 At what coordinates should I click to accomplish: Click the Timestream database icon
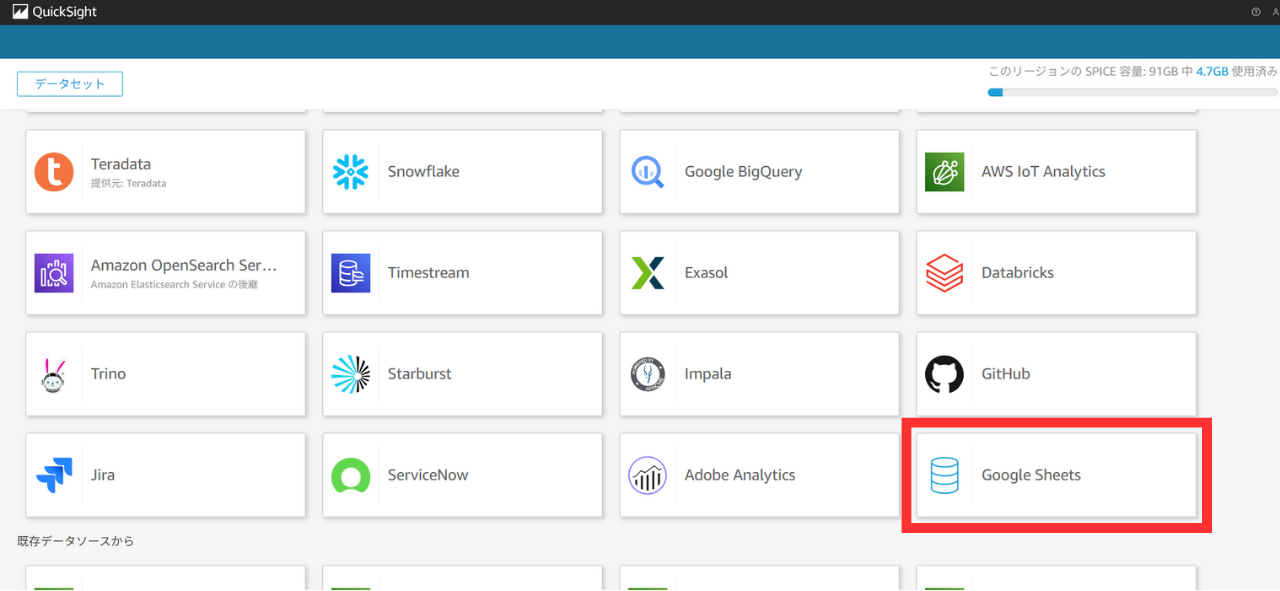click(x=351, y=273)
